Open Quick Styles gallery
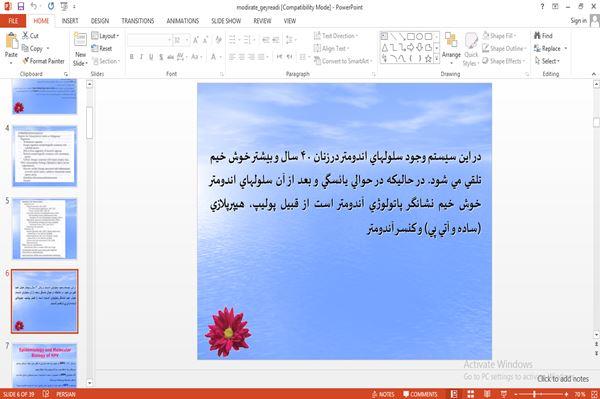The image size is (600, 399). (x=471, y=50)
